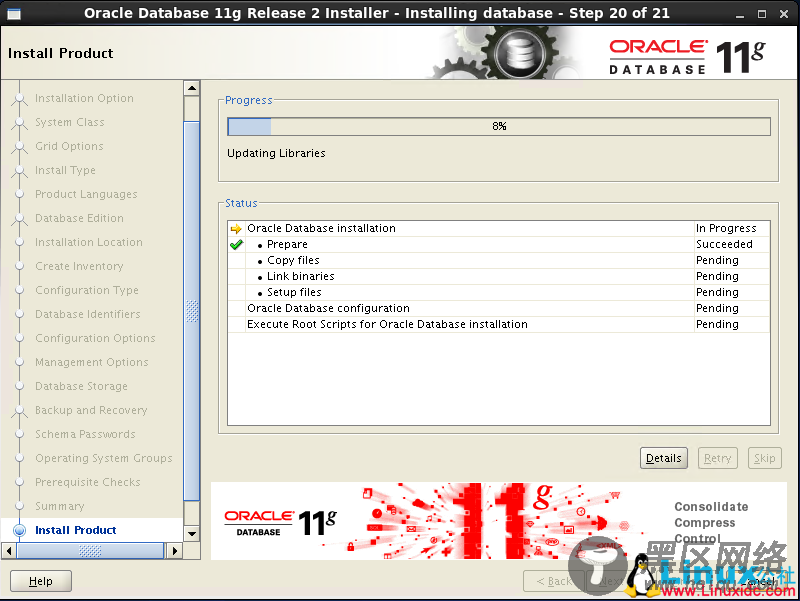The height and width of the screenshot is (601, 800).
Task: Select the Database Storage step
Action: click(81, 386)
